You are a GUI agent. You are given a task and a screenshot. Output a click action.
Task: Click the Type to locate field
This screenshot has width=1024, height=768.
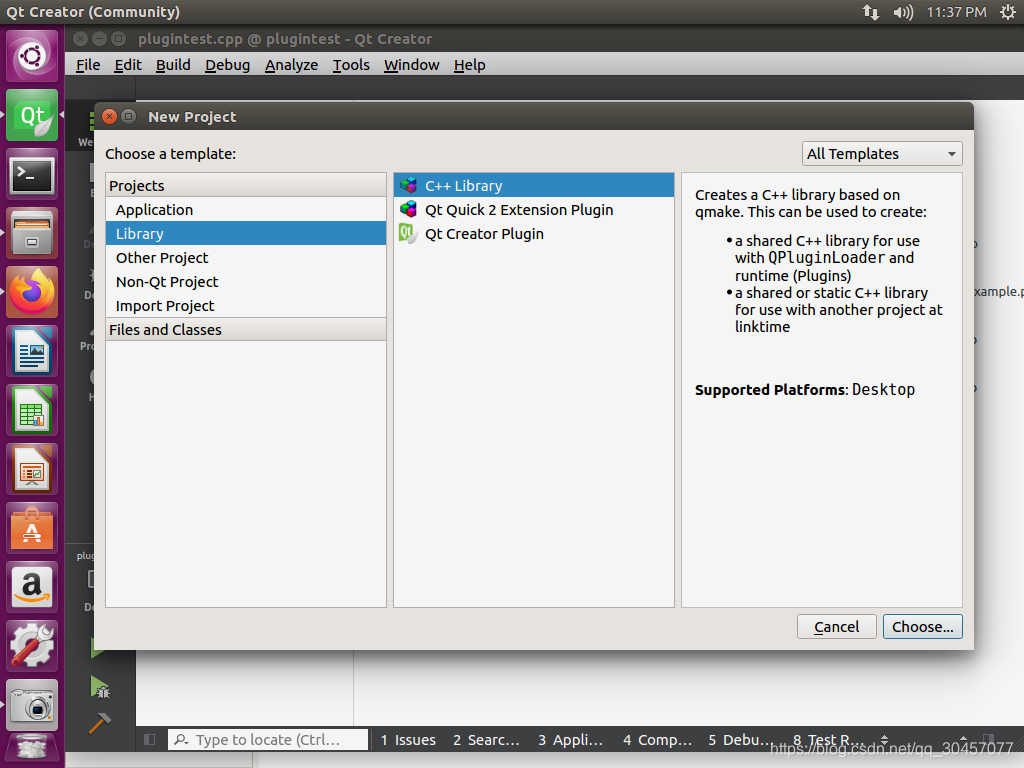[268, 739]
